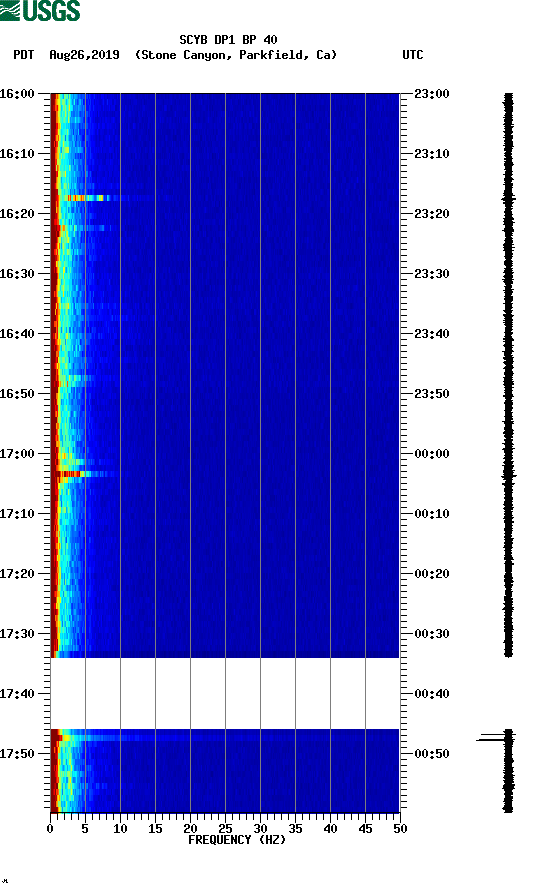This screenshot has height=892, width=552.
Task: Click the 17:30 PDT time label
Action: 17,634
